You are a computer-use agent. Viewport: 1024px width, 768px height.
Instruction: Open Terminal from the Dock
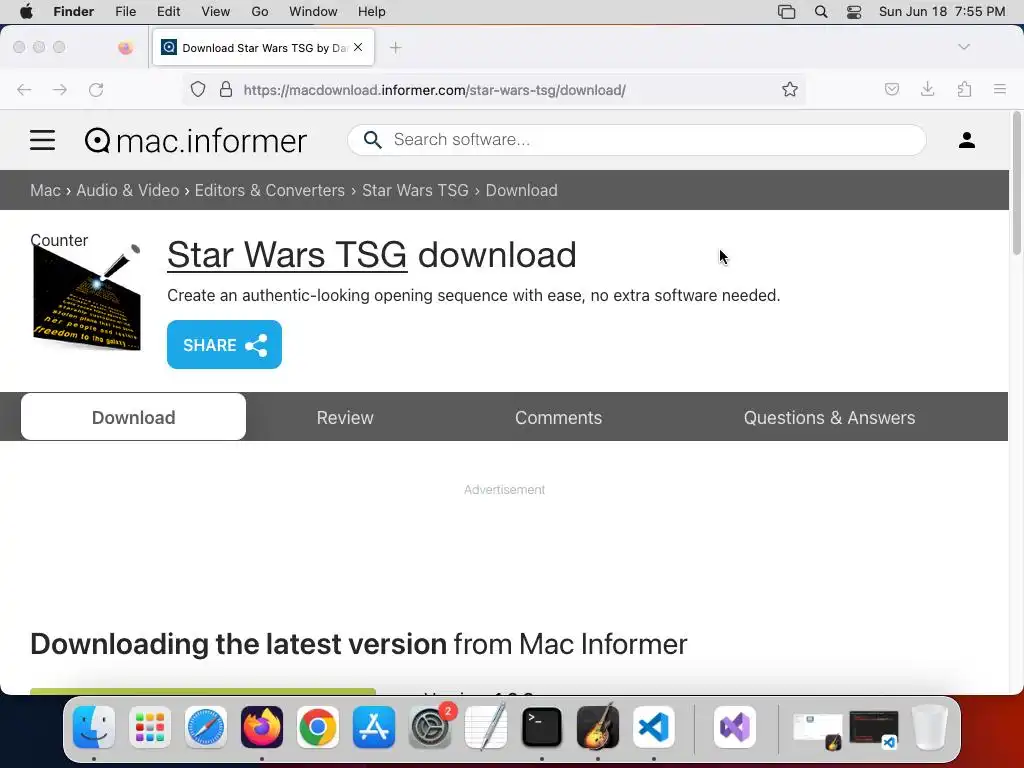pyautogui.click(x=542, y=727)
